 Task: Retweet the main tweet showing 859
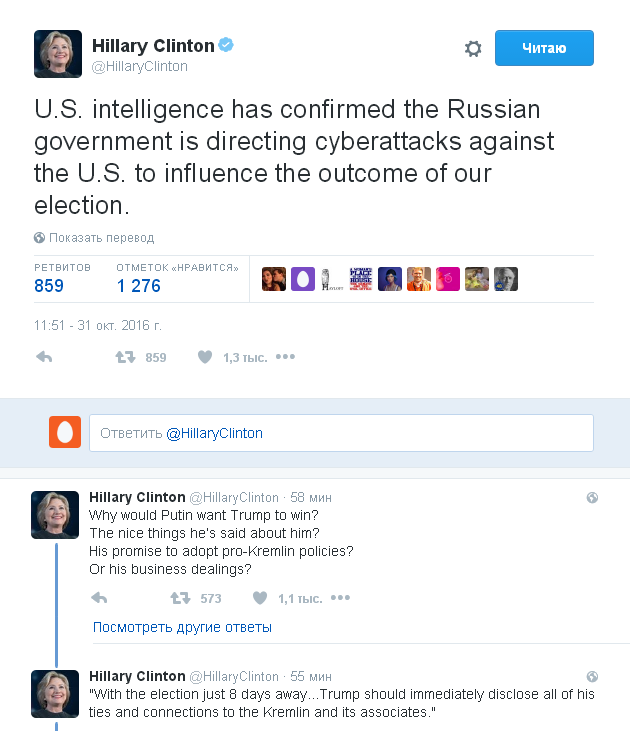(x=126, y=357)
